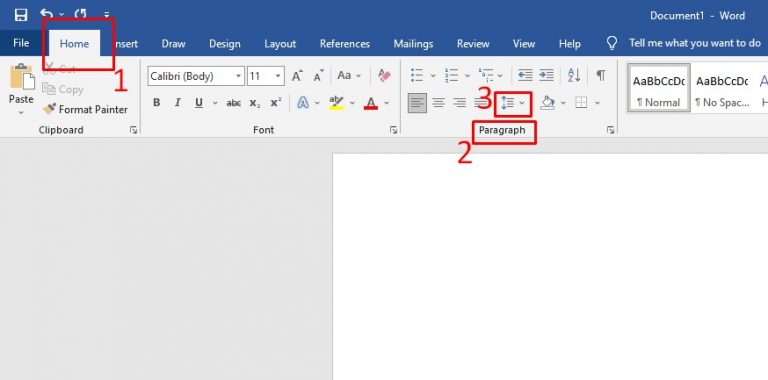Viewport: 768px width, 380px height.
Task: Apply the Normal style
Action: pos(659,88)
